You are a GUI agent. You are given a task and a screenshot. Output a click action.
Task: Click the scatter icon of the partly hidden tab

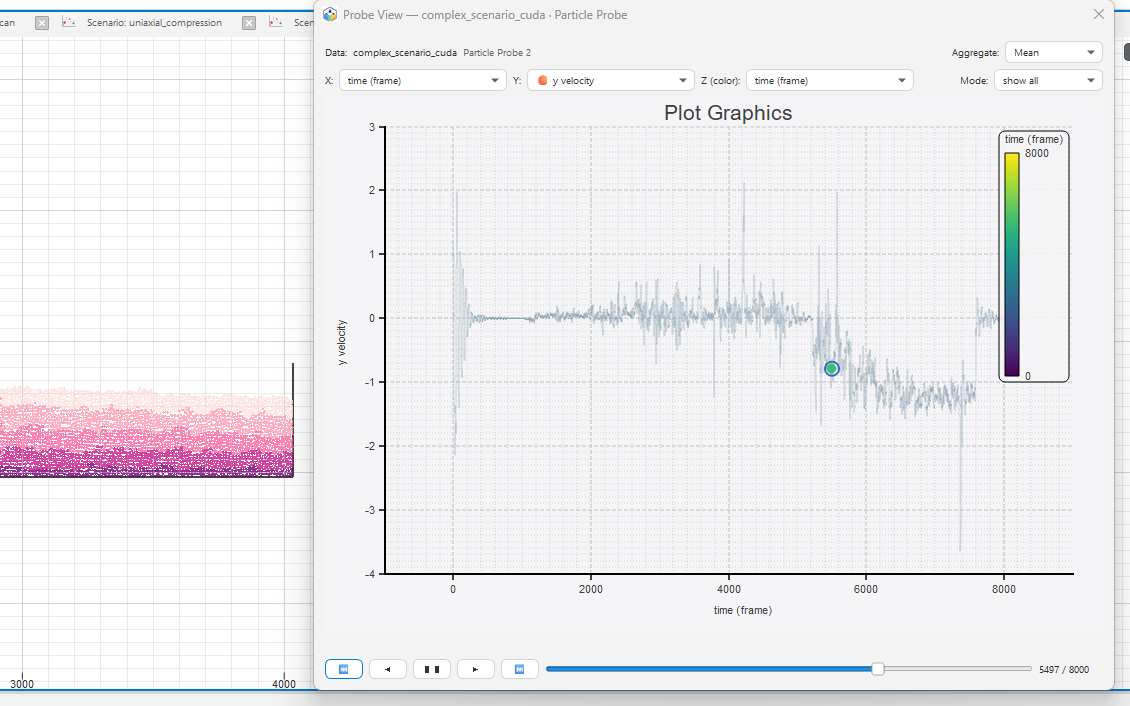275,22
